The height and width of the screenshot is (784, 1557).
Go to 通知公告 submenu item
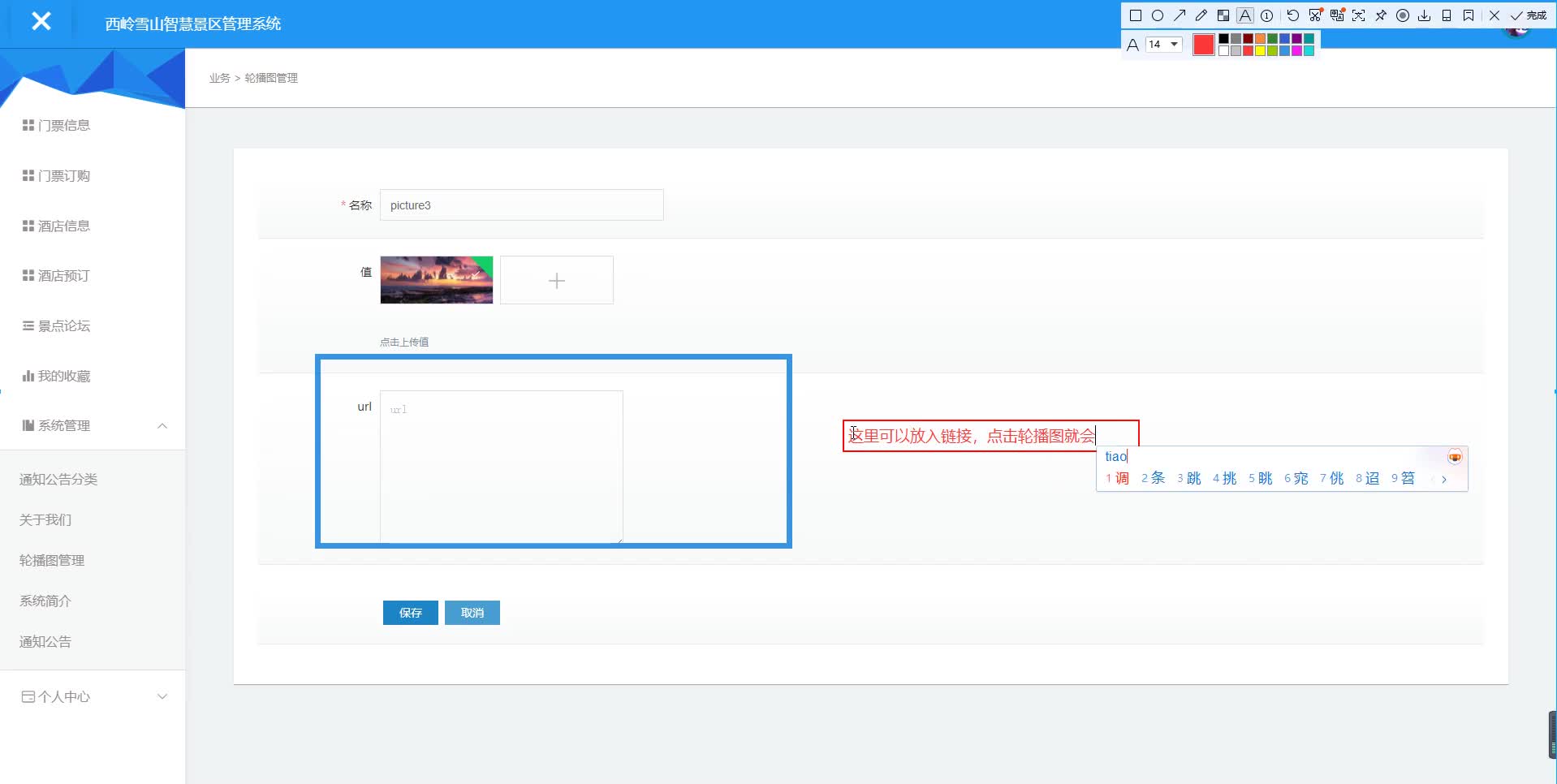(45, 642)
